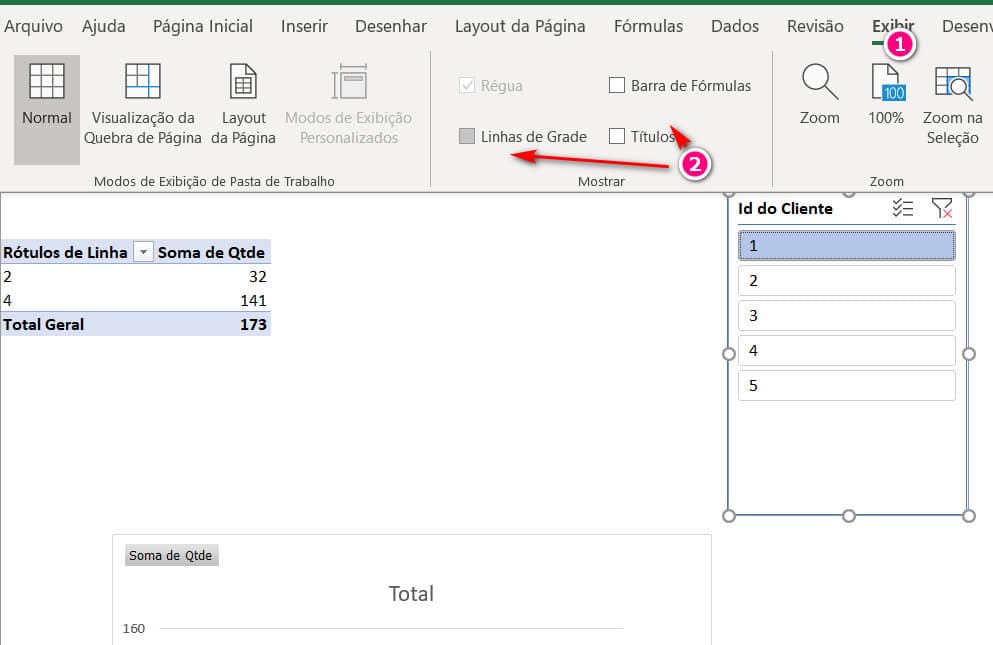Select the Soma de Qtde header cell
Viewport: 993px width, 645px height.
pyautogui.click(x=212, y=252)
